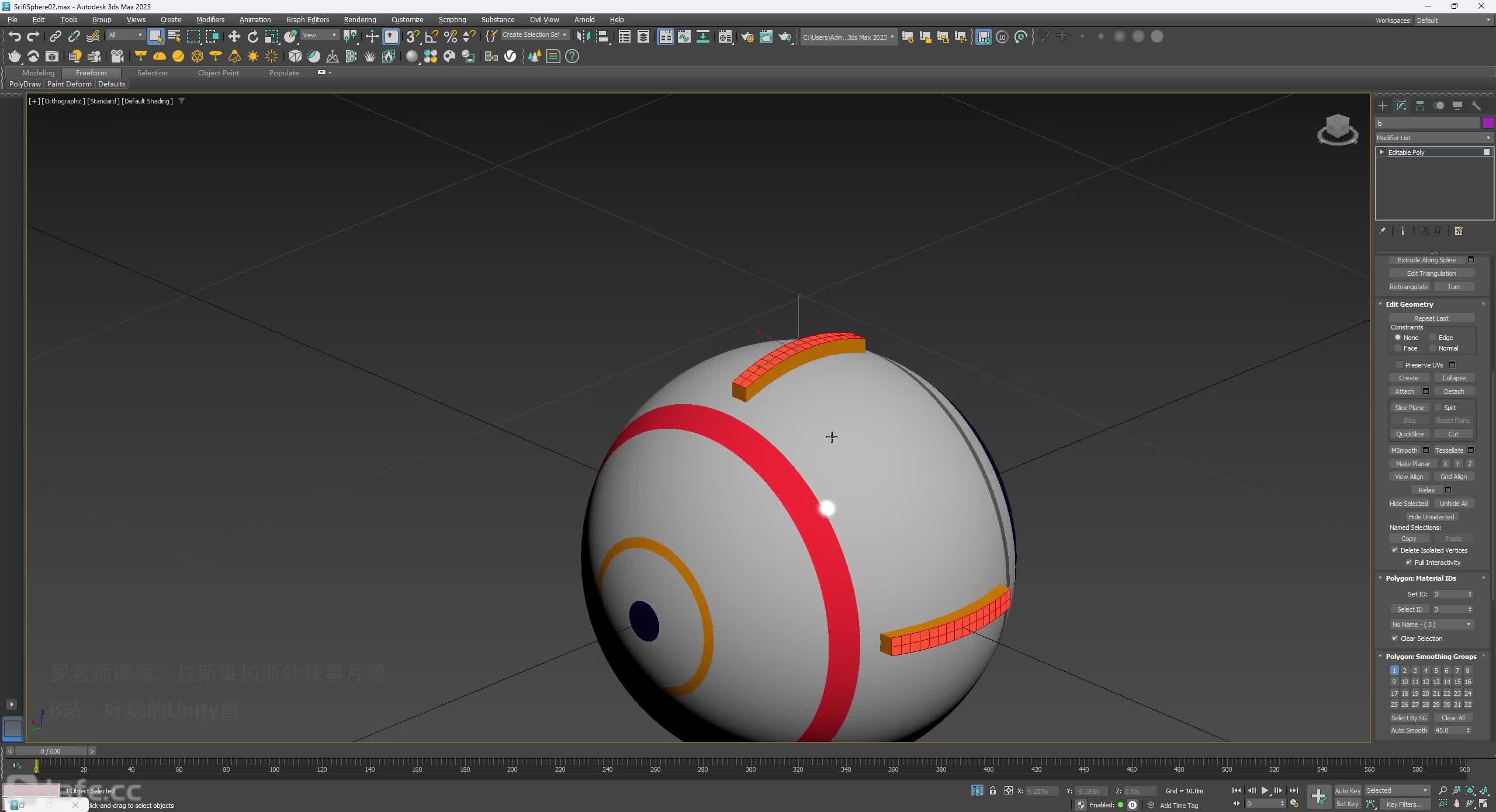Open the selection filter All dropdown

pos(125,35)
